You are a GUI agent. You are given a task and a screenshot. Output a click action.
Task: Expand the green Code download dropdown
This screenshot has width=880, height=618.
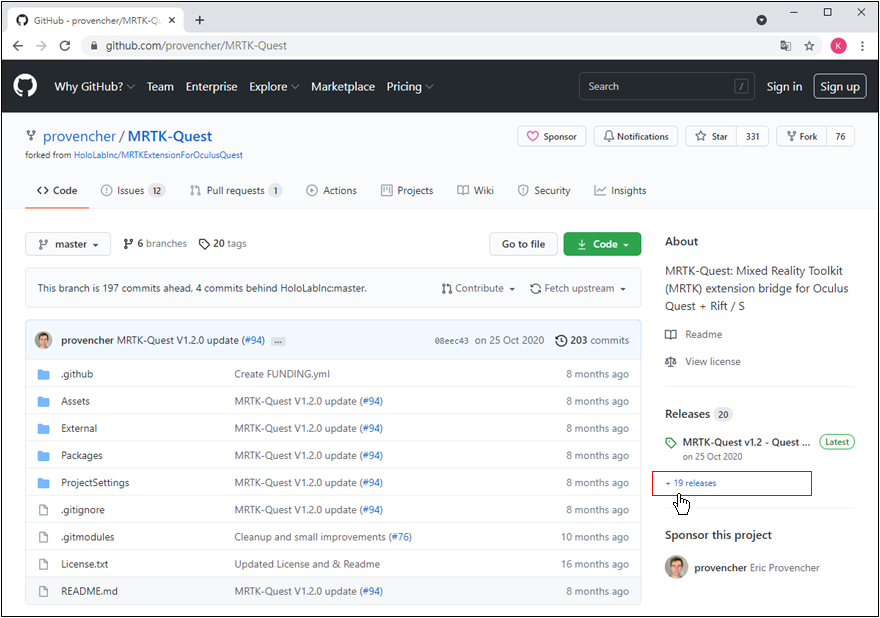tap(602, 244)
